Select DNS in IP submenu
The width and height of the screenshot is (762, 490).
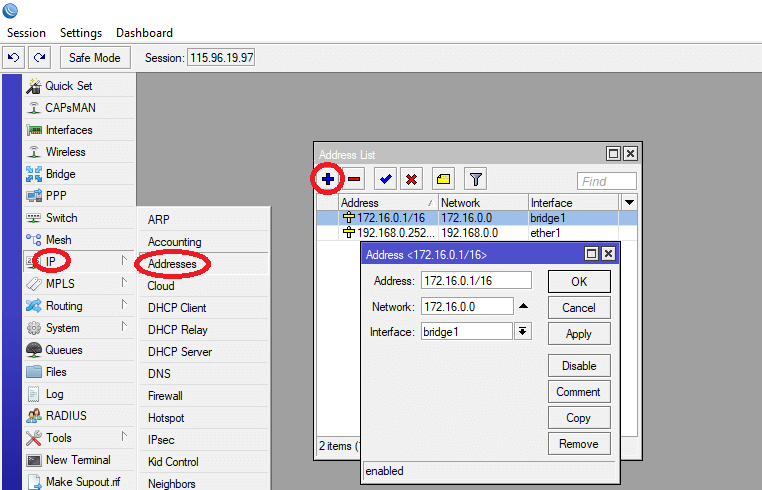pyautogui.click(x=204, y=374)
